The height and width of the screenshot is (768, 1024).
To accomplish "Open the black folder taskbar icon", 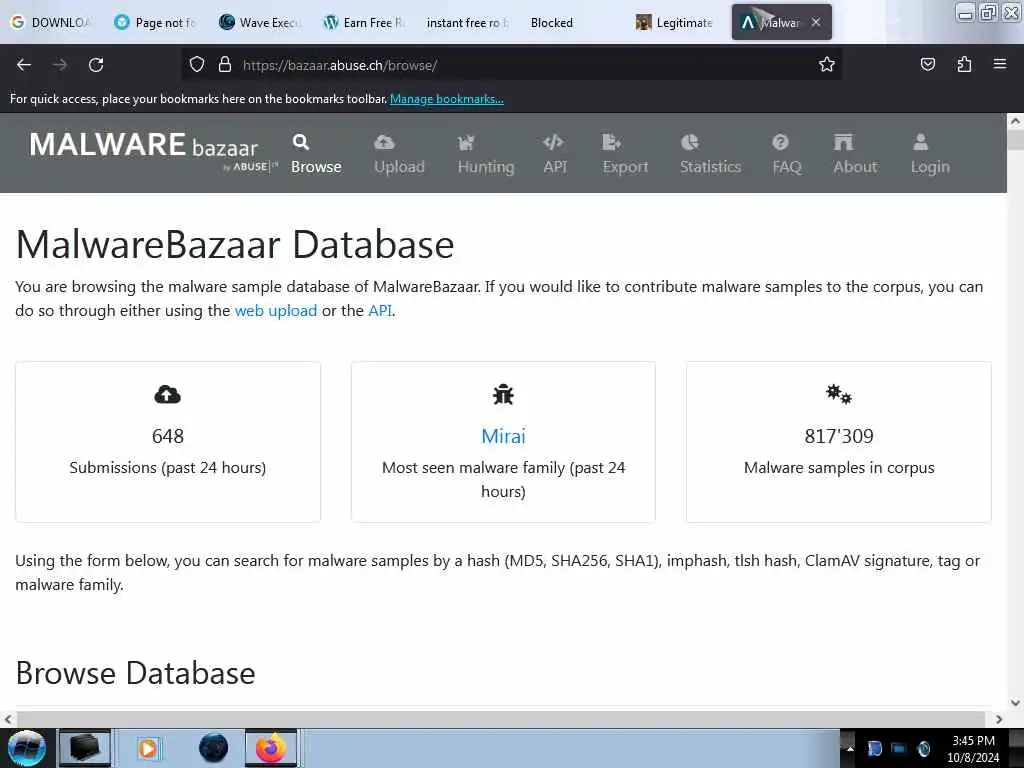I will click(x=85, y=748).
